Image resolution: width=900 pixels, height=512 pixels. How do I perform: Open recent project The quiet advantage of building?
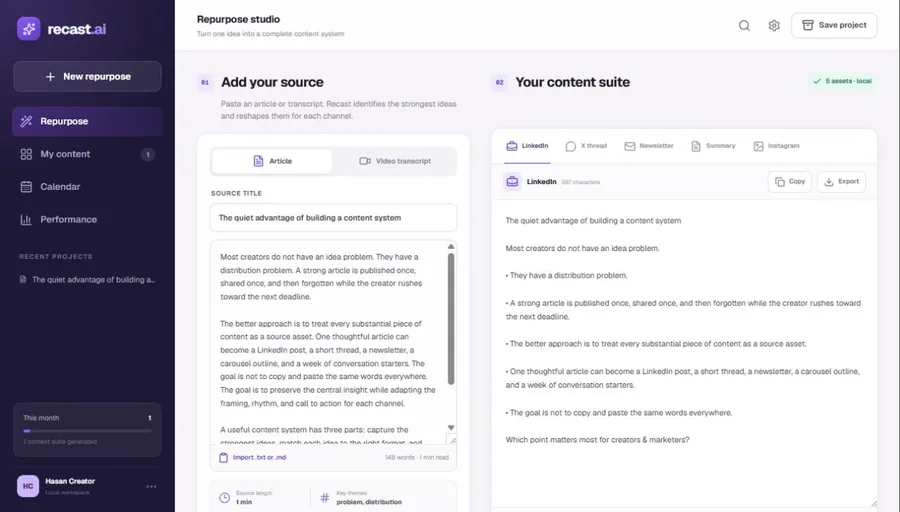[87, 280]
